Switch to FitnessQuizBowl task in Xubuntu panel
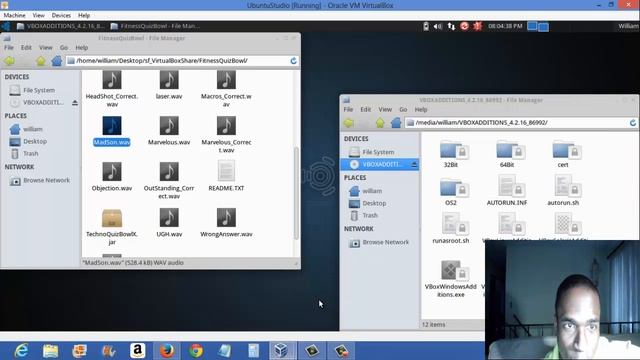This screenshot has height=360, width=640. click(156, 26)
